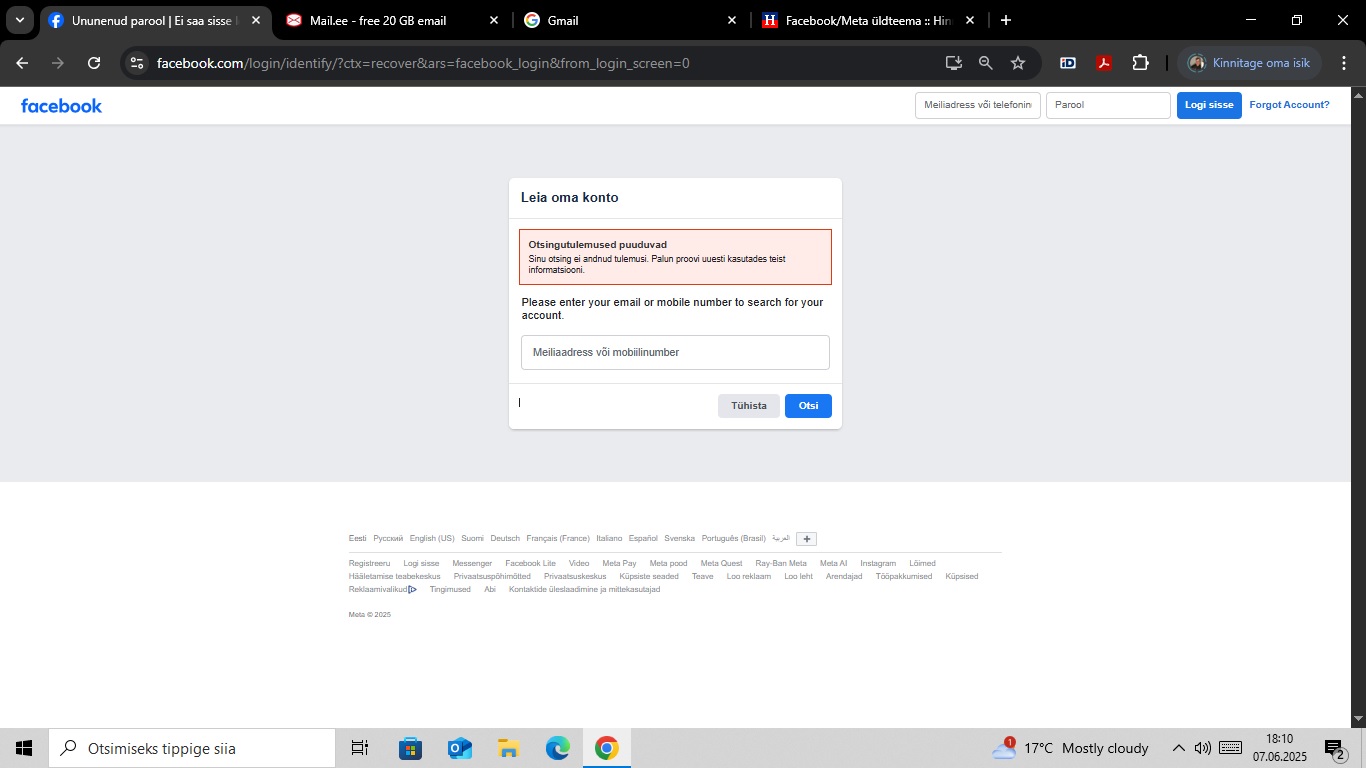The image size is (1366, 768).
Task: Switch language to Español
Action: pos(643,539)
